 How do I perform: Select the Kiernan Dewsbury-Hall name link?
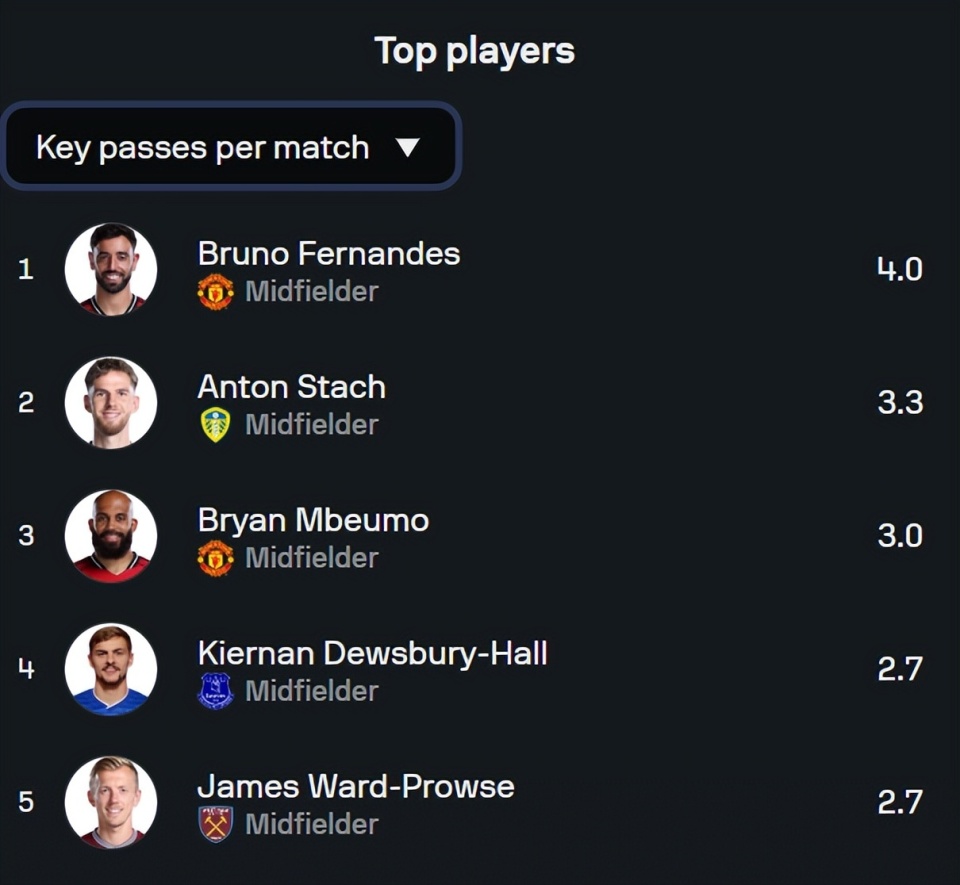click(372, 653)
